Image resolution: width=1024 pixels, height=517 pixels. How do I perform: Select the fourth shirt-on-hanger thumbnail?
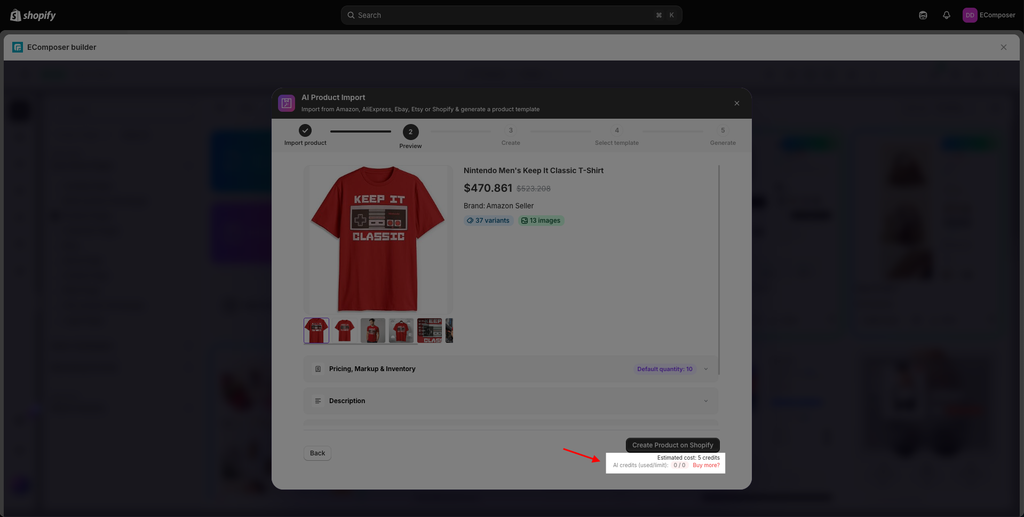(401, 330)
